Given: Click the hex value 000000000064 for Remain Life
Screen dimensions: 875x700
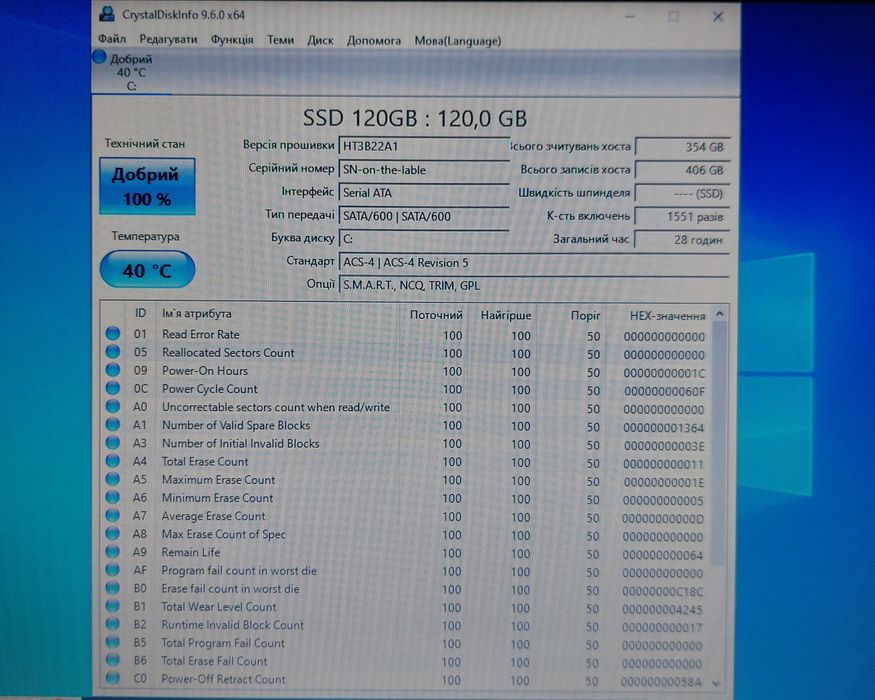Looking at the screenshot, I should coord(662,555).
